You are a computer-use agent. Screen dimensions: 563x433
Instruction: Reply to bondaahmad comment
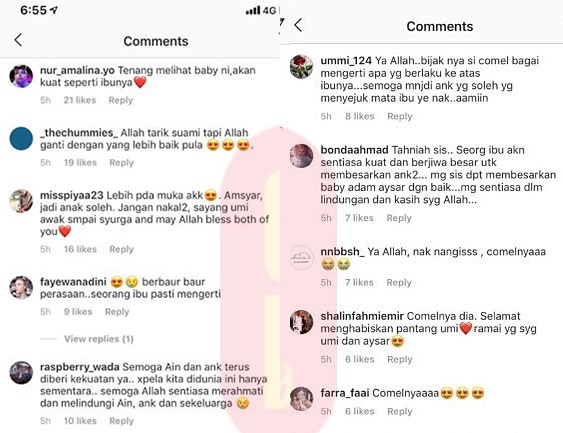[x=399, y=218]
